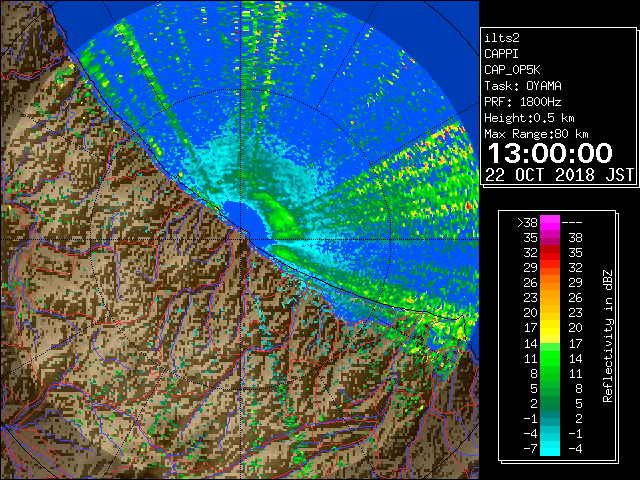The width and height of the screenshot is (640, 480).
Task: Click the orange 26-29 dBZ legend color
Action: pos(550,283)
